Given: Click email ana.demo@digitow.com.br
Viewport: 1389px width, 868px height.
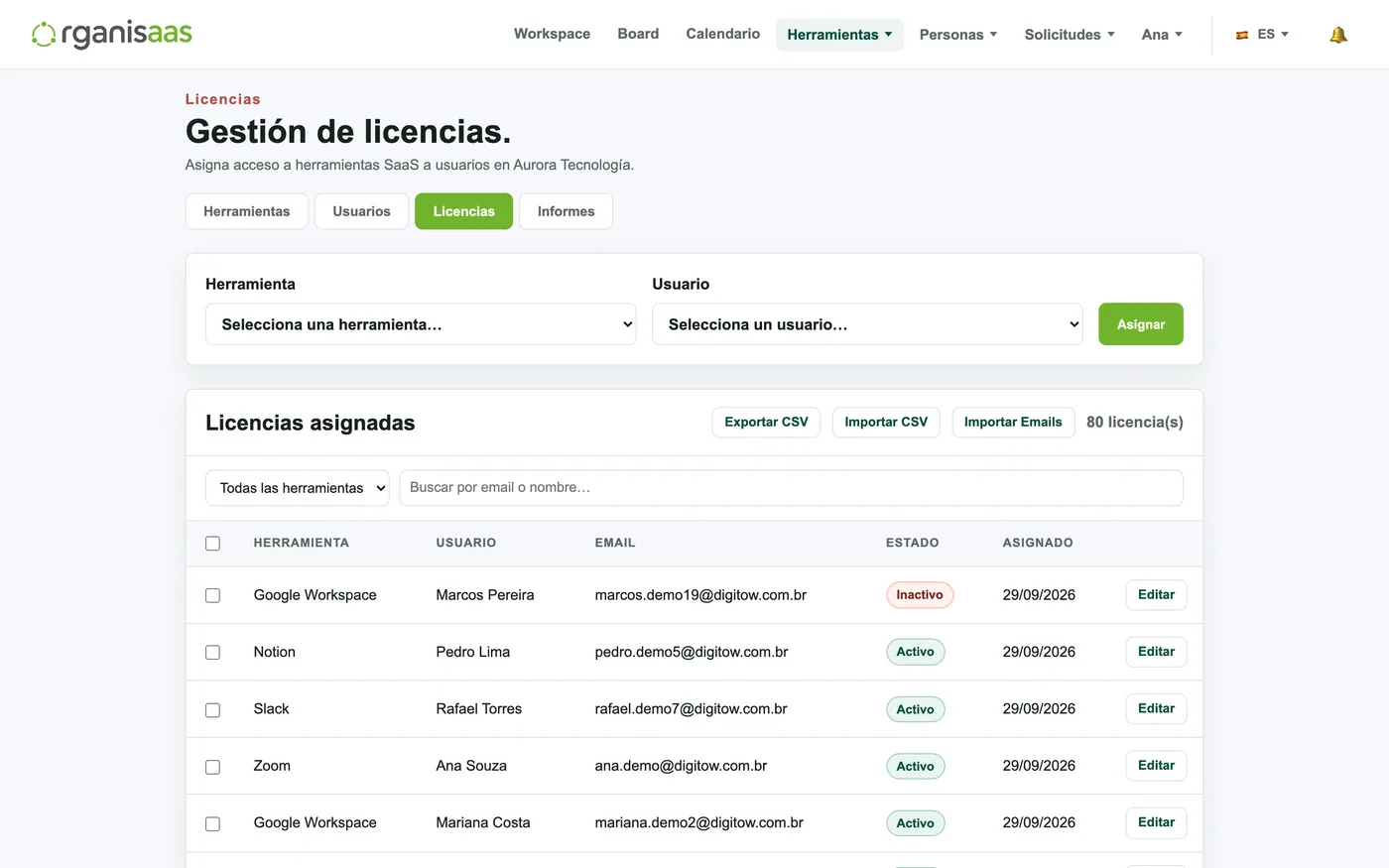Looking at the screenshot, I should coord(681,766).
